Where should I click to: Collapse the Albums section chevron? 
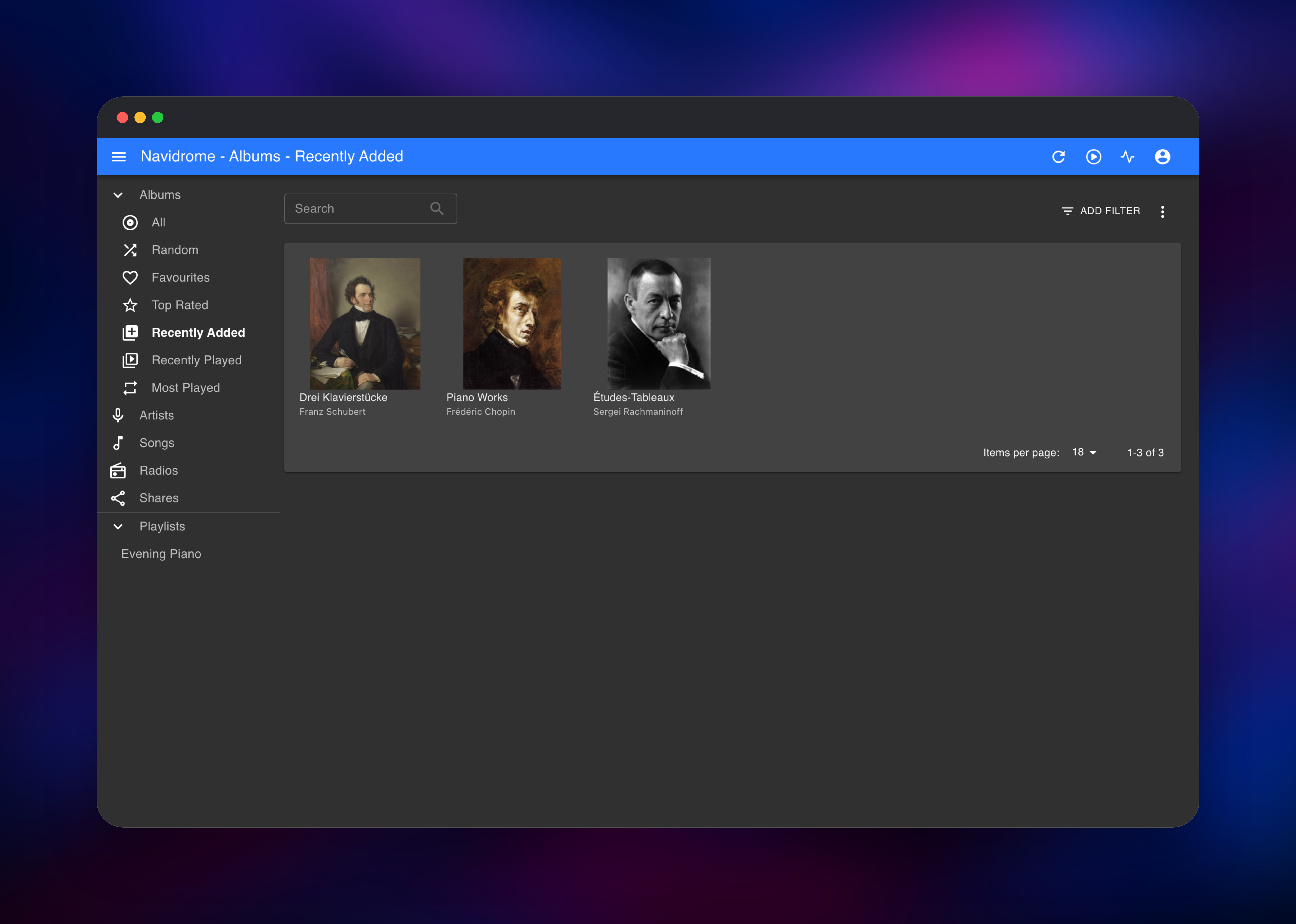point(118,195)
